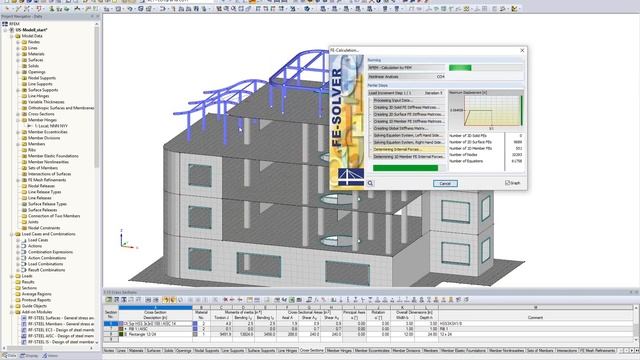Expand the Surfaces tree node
Image resolution: width=640 pixels, height=360 pixels.
click(x=18, y=60)
